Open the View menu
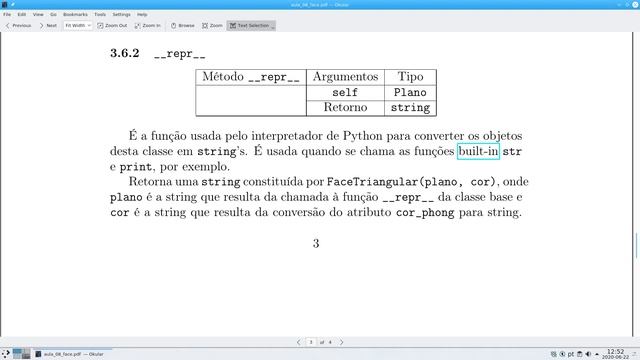The width and height of the screenshot is (640, 360). pos(38,14)
